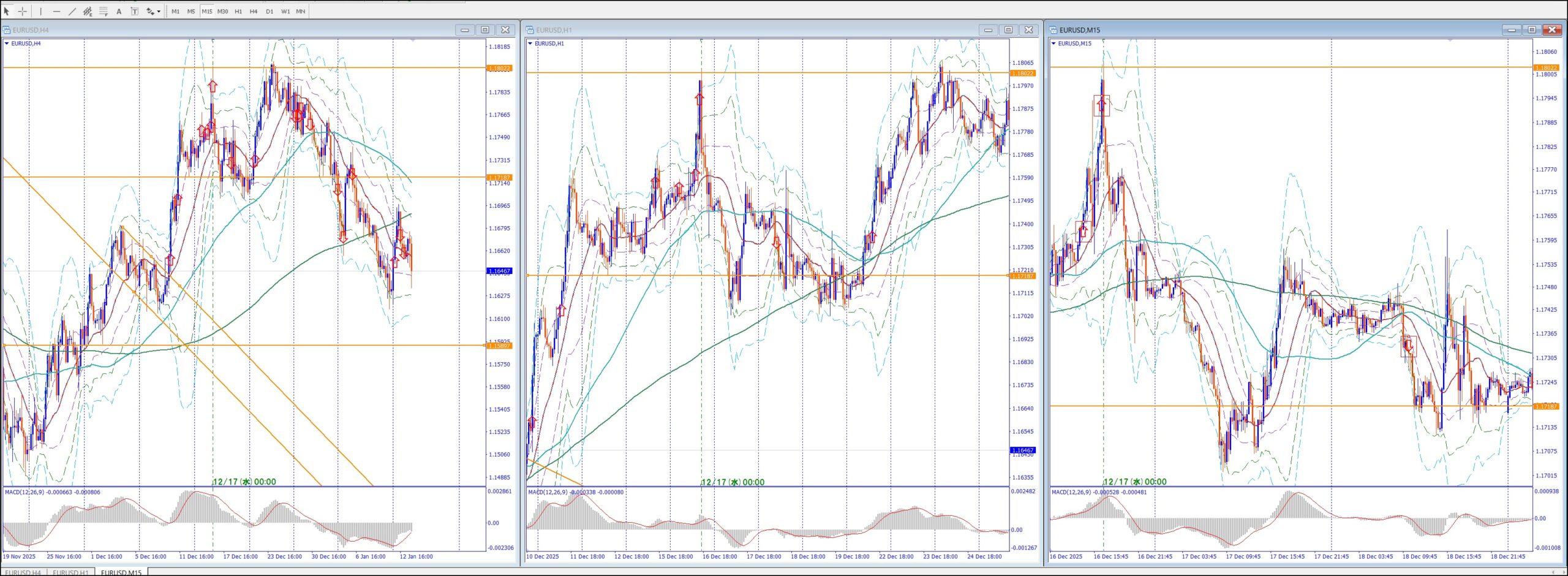This screenshot has width=1568, height=576.
Task: Switch timeframe to H1
Action: 238,11
